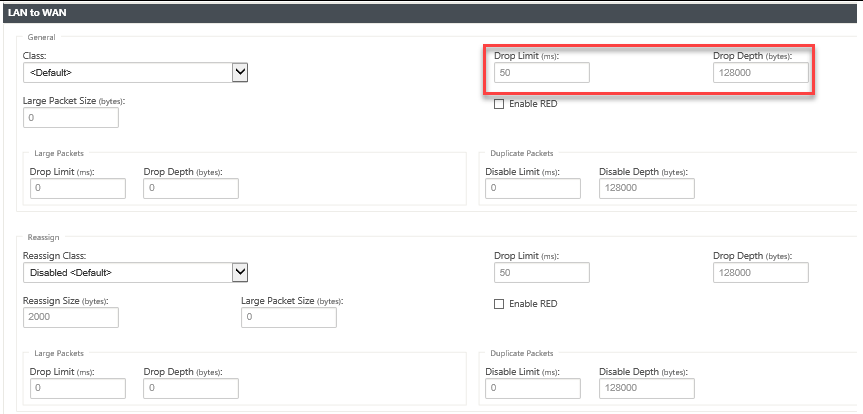The image size is (863, 414).
Task: Click General Large Packets Drop Depth field
Action: pos(191,188)
